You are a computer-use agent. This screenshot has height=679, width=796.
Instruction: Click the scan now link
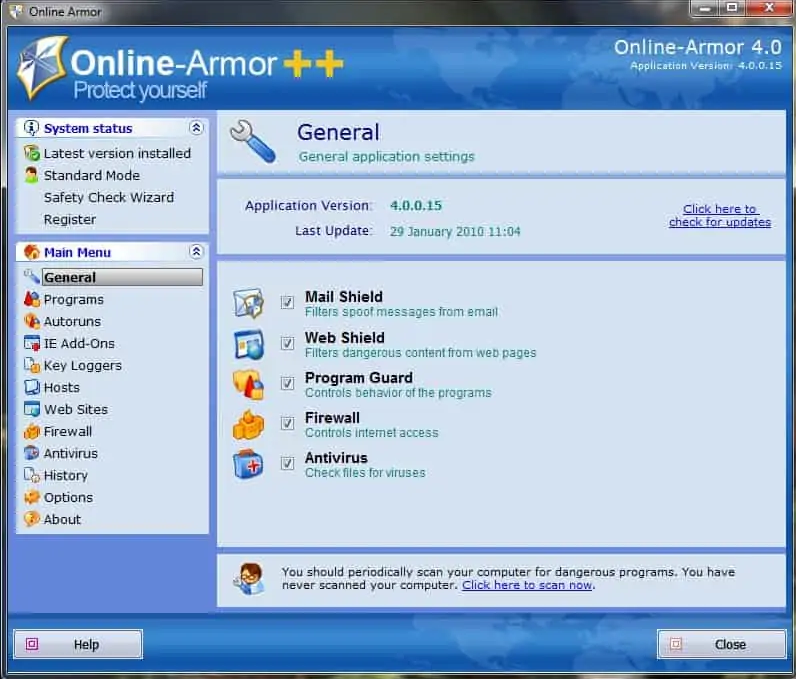[527, 585]
